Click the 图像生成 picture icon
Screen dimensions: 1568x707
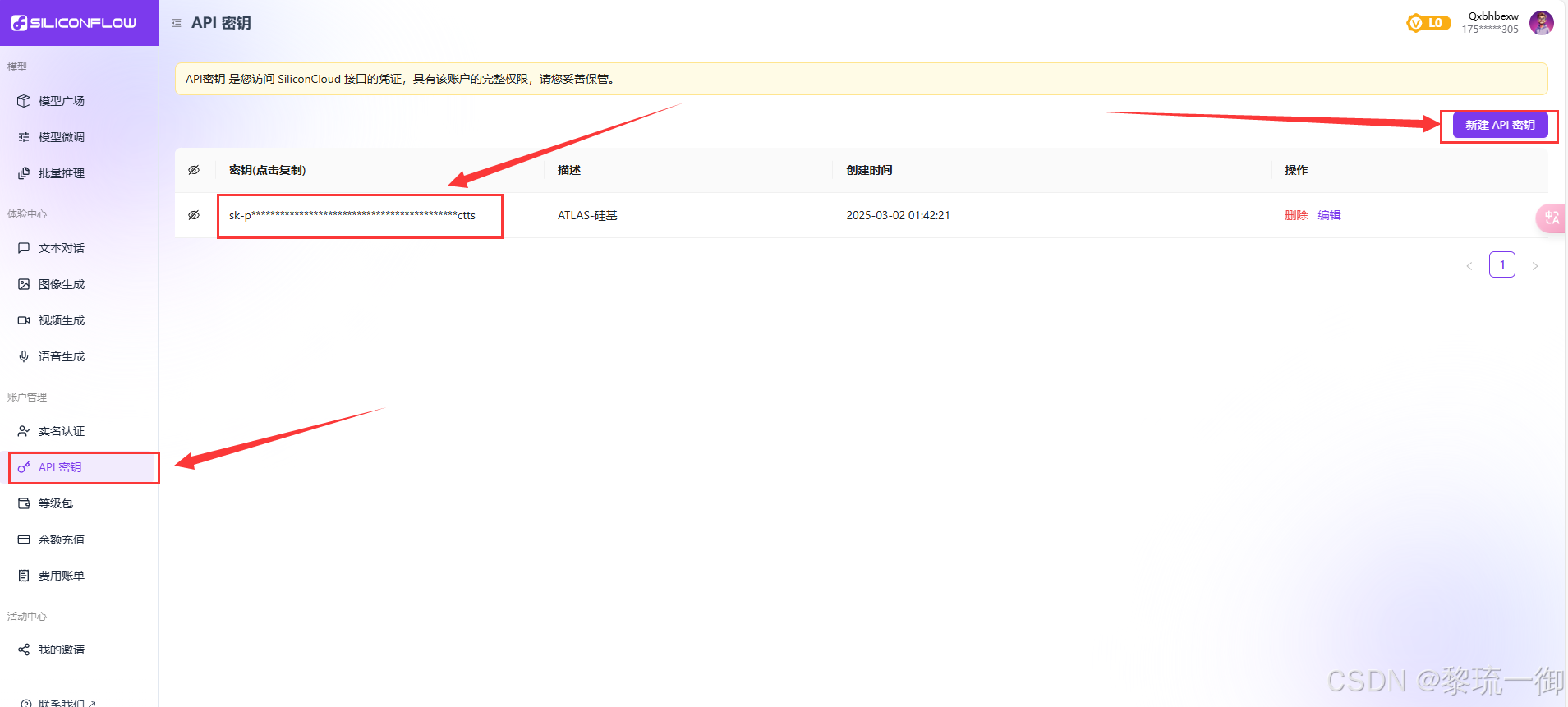pyautogui.click(x=24, y=284)
